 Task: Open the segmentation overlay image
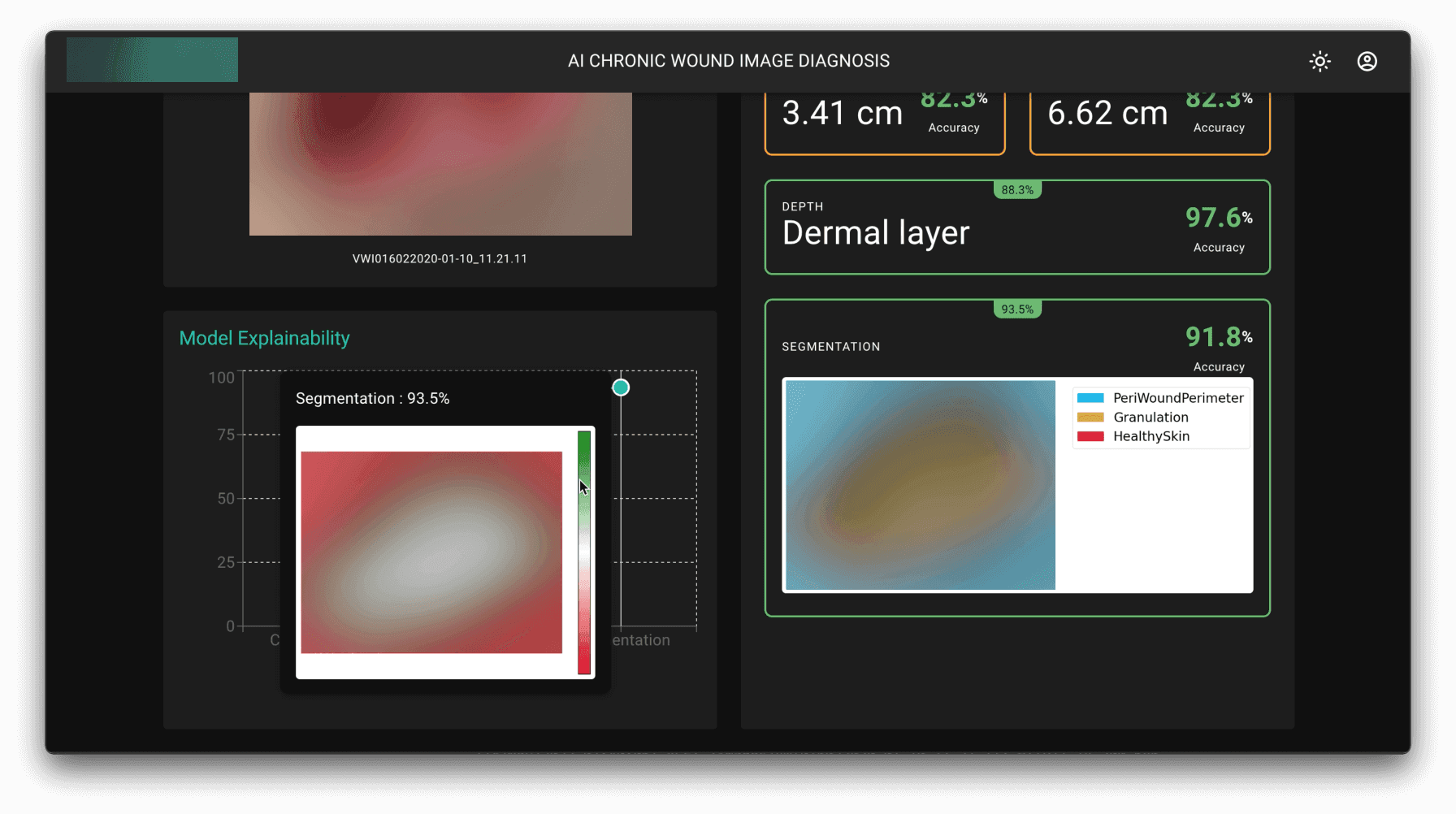pyautogui.click(x=919, y=483)
